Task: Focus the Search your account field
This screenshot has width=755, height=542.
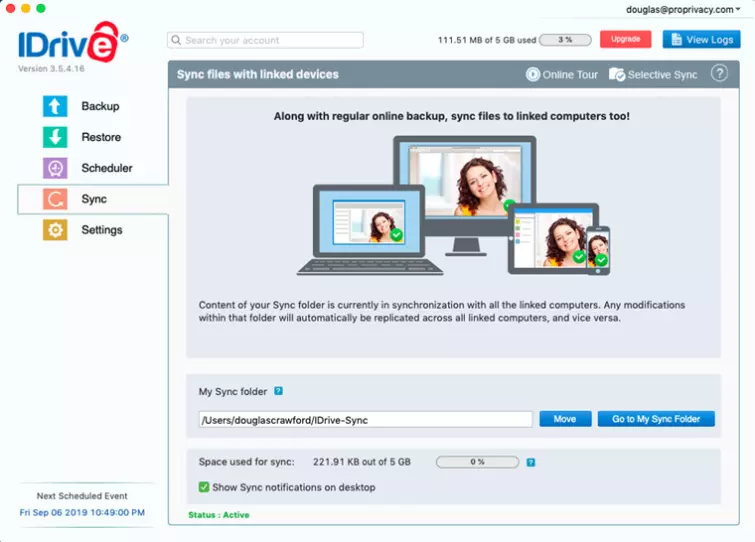Action: pos(265,40)
